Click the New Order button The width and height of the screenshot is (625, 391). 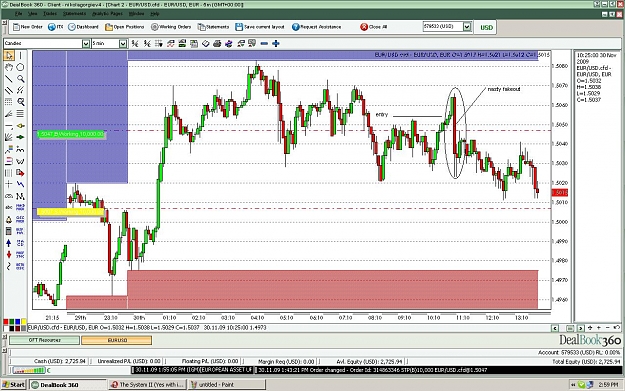pos(28,27)
